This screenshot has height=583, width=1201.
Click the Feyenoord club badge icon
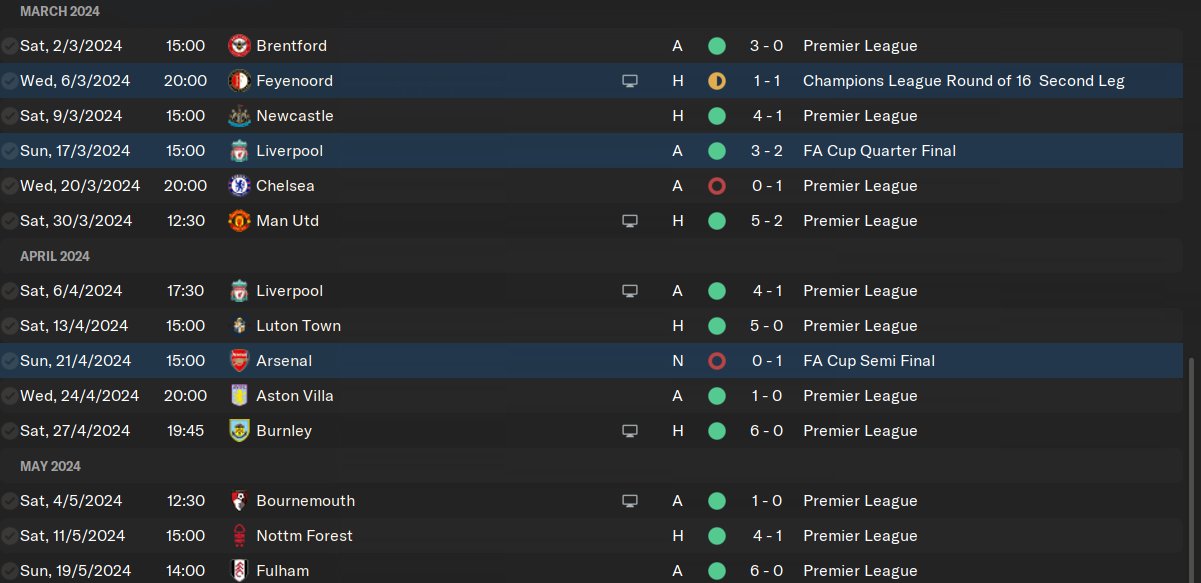pyautogui.click(x=239, y=81)
